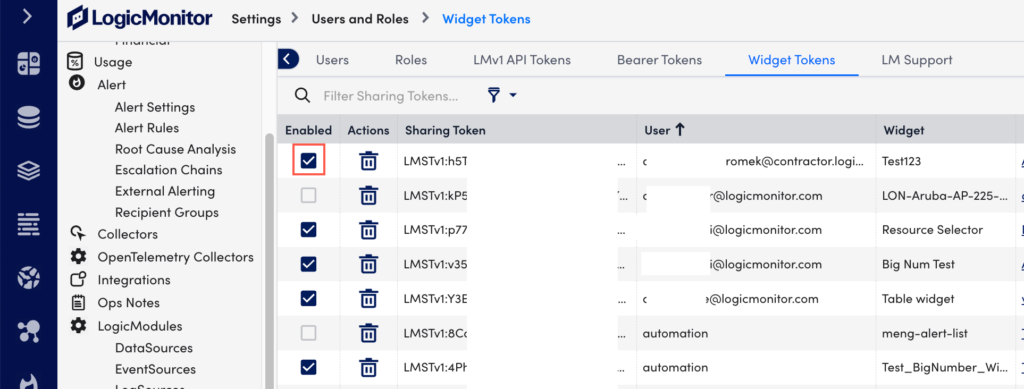Open Dashboards icon in dark navigation rail

28,64
